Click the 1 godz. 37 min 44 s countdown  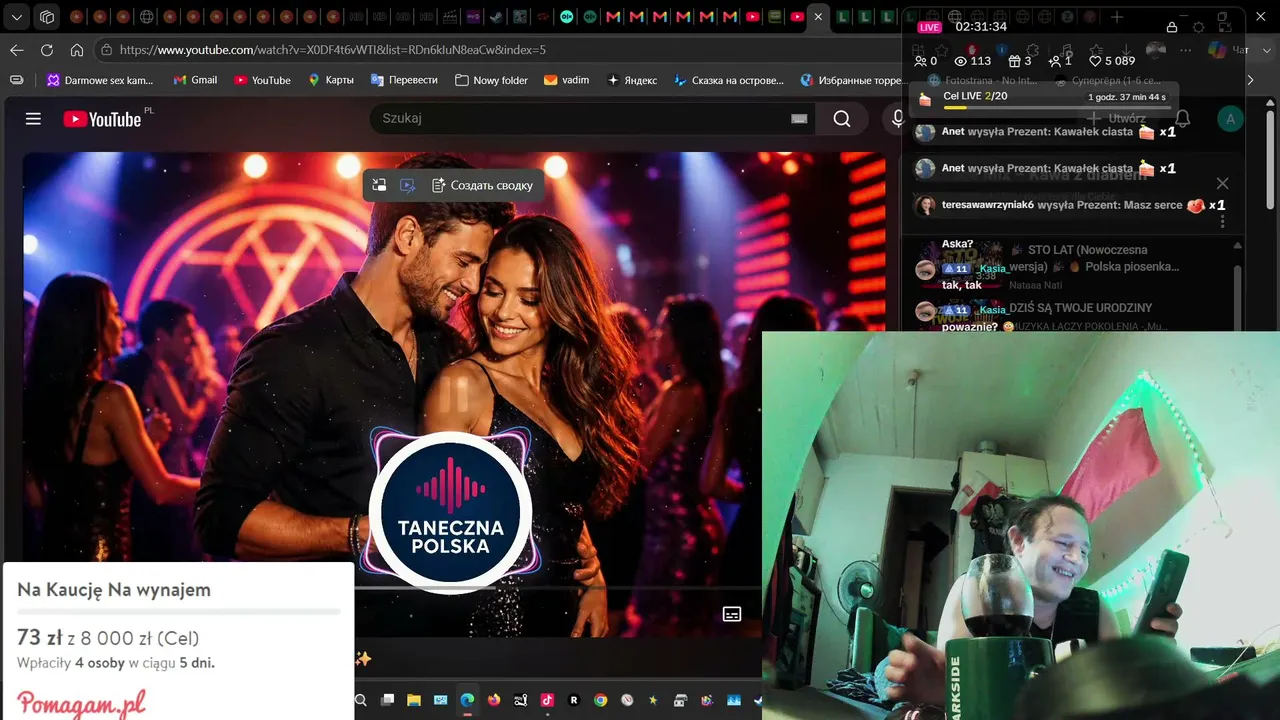pyautogui.click(x=1127, y=97)
